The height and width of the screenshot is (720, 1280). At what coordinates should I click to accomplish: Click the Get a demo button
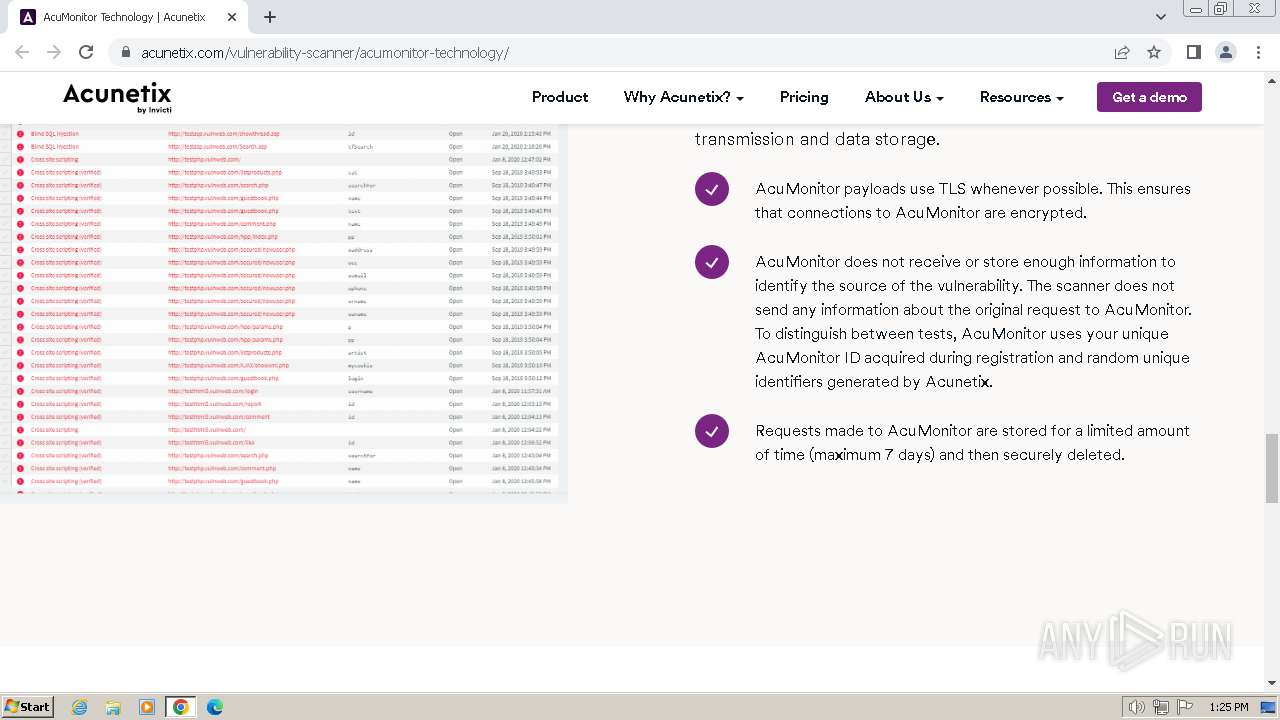pos(1149,97)
